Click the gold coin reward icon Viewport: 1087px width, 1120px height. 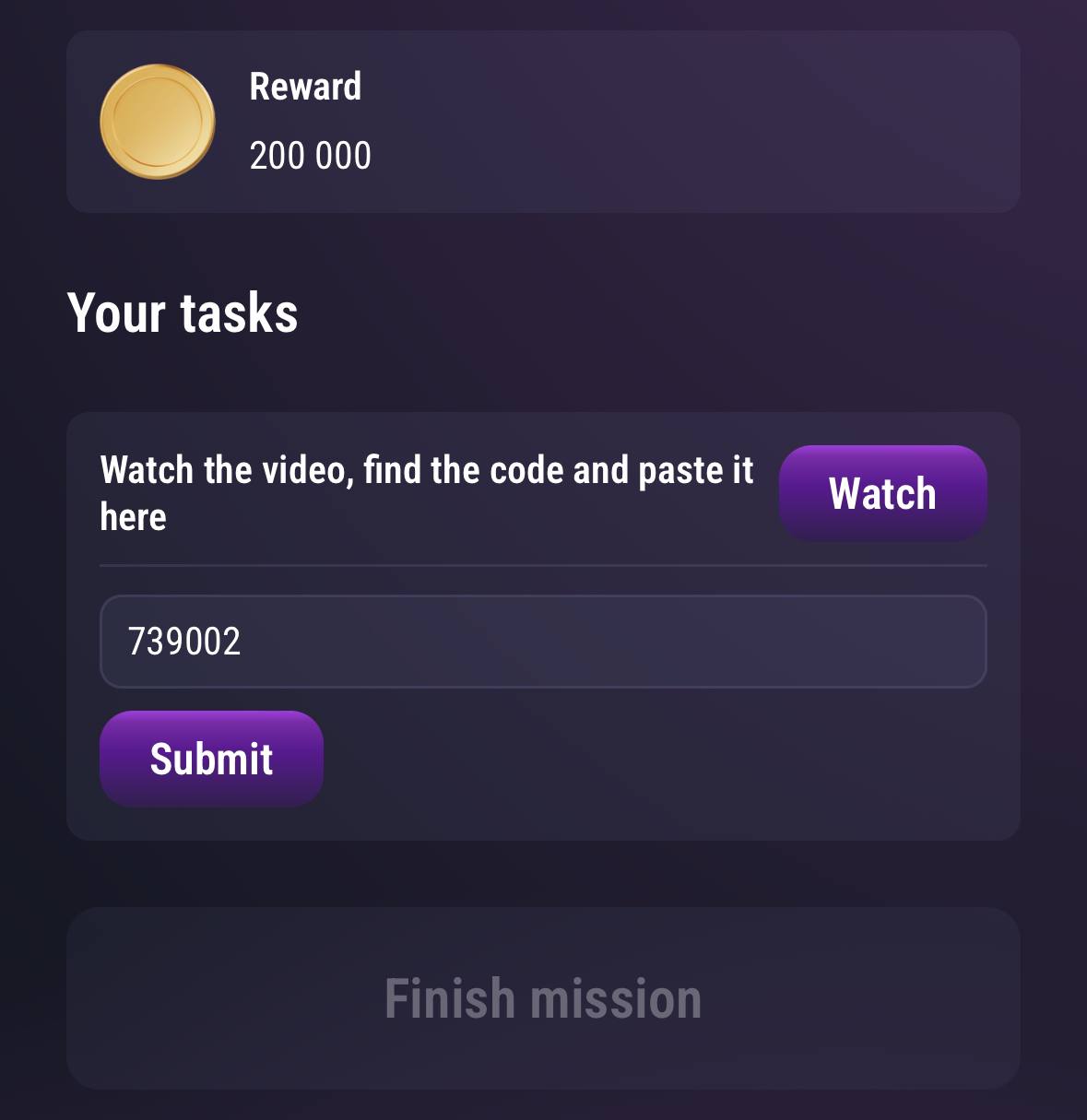click(158, 122)
